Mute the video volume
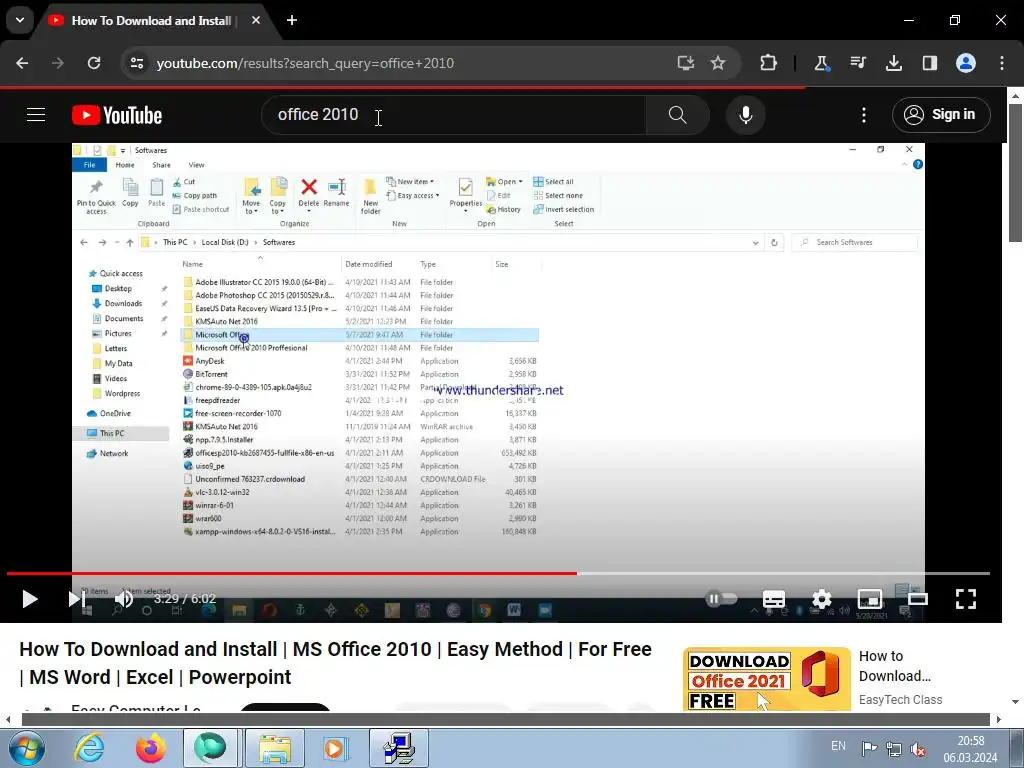The image size is (1024, 768). click(x=123, y=599)
